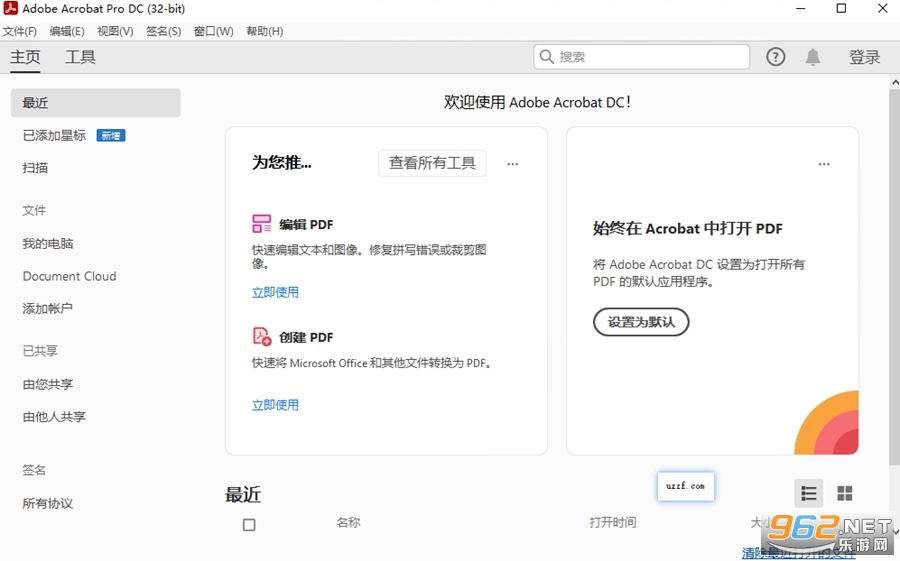Viewport: 900px width, 561px height.
Task: Open the 窗口(W) menu
Action: 214,31
